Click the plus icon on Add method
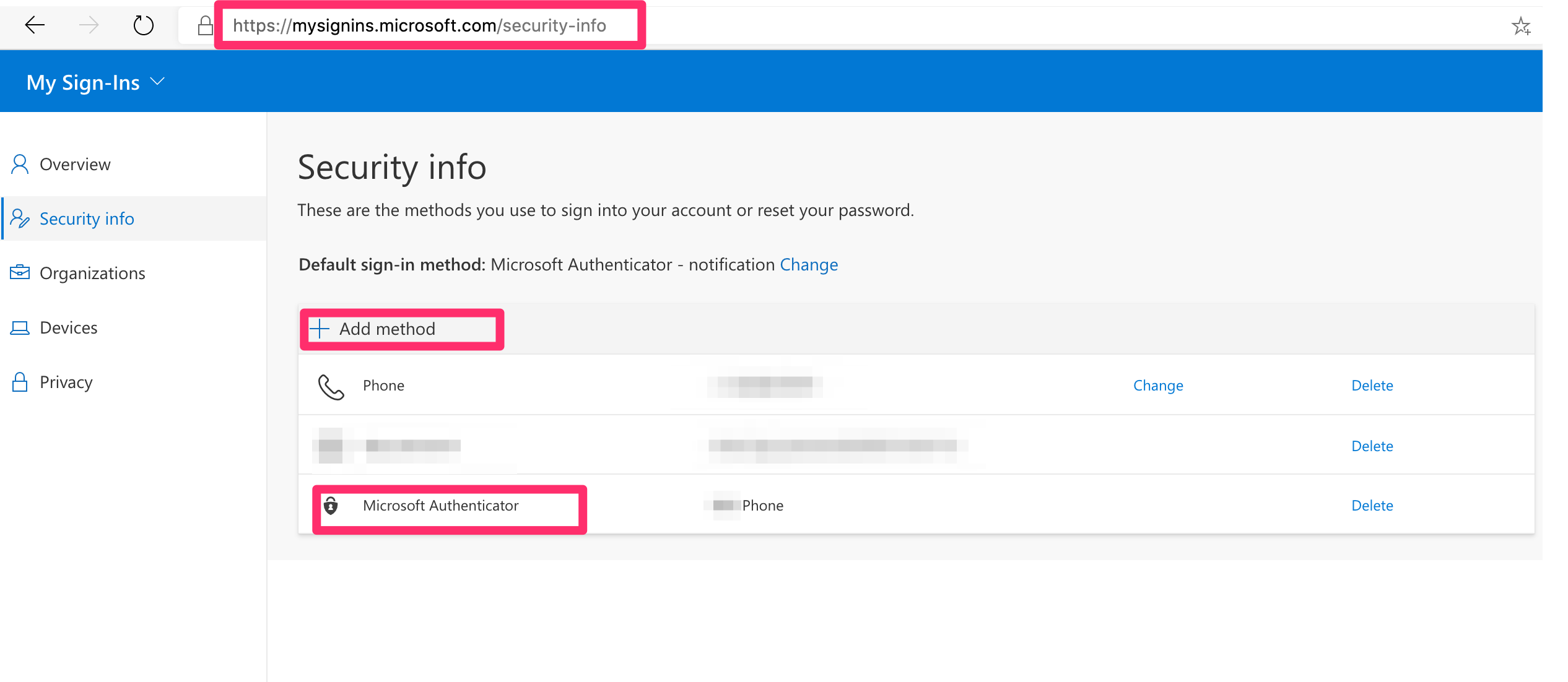The image size is (1568, 682). point(318,329)
